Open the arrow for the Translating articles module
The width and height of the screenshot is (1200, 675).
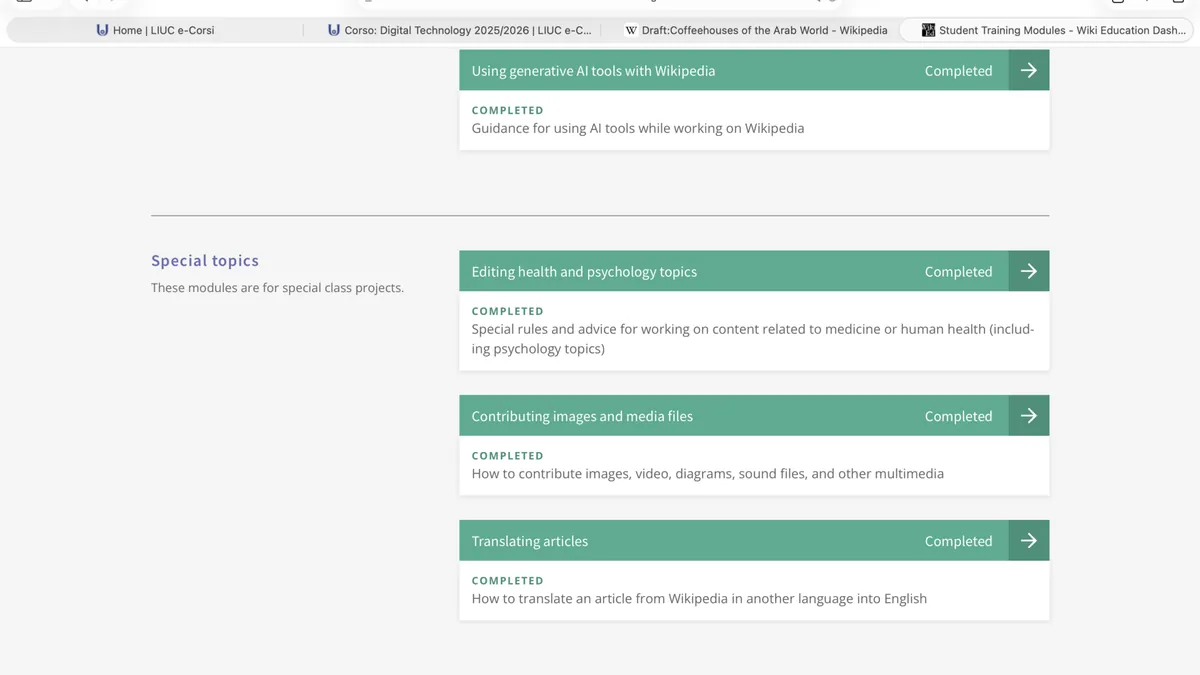point(1029,541)
